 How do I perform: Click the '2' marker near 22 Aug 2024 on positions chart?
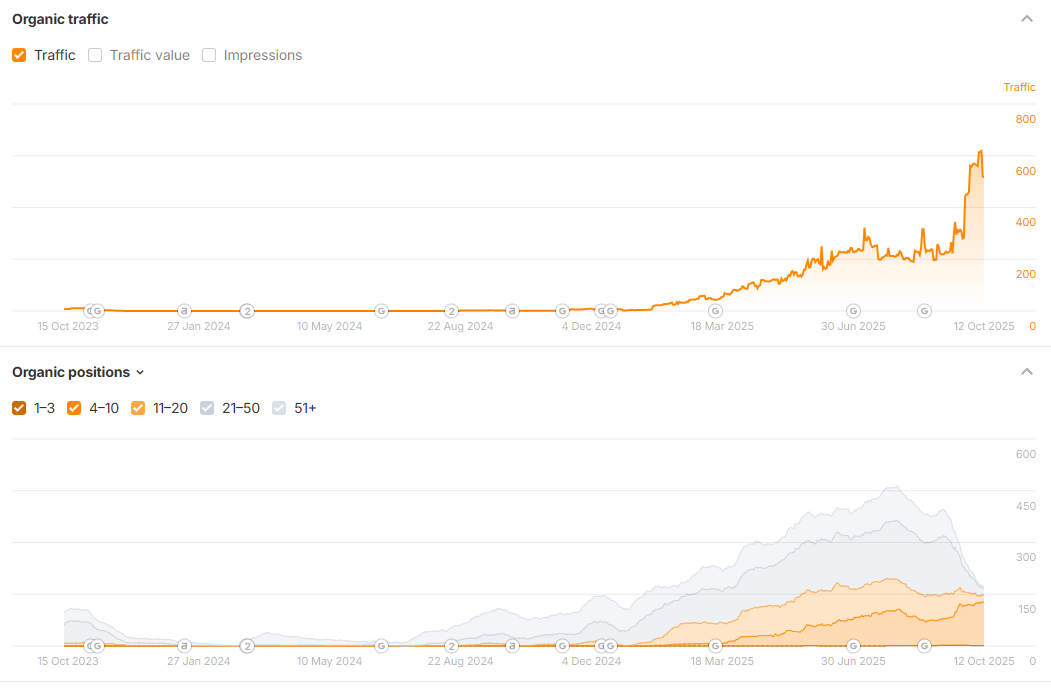tap(451, 646)
